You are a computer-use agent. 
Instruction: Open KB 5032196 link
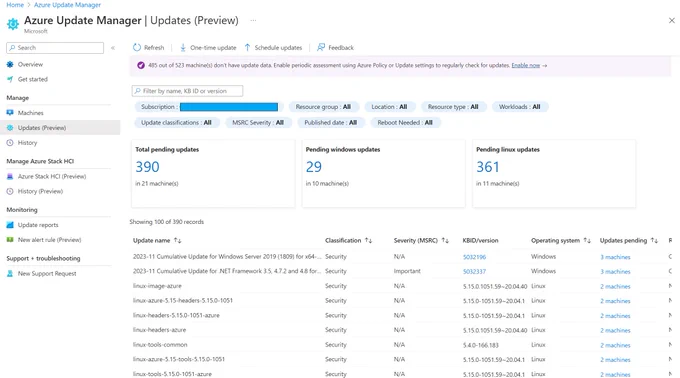tap(474, 257)
